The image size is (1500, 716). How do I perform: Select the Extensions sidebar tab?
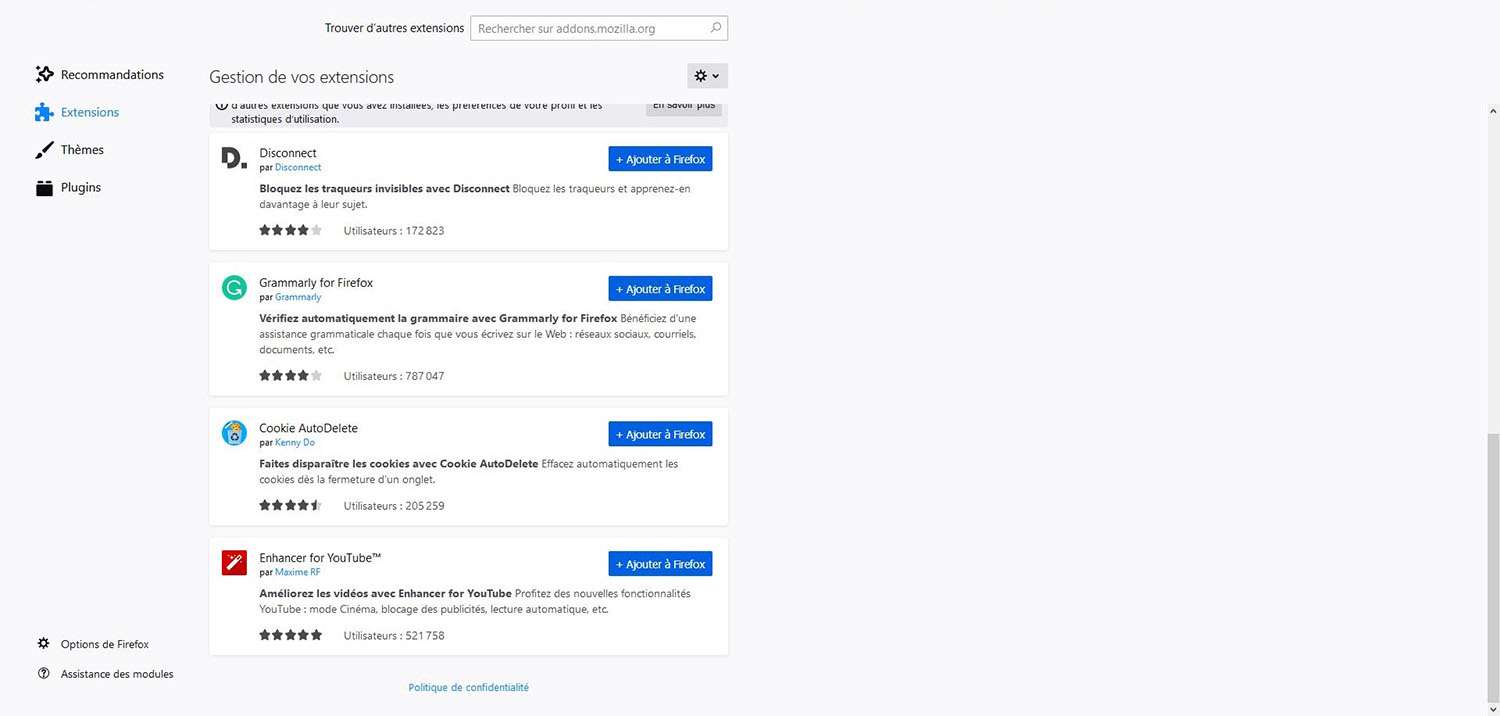(x=89, y=113)
